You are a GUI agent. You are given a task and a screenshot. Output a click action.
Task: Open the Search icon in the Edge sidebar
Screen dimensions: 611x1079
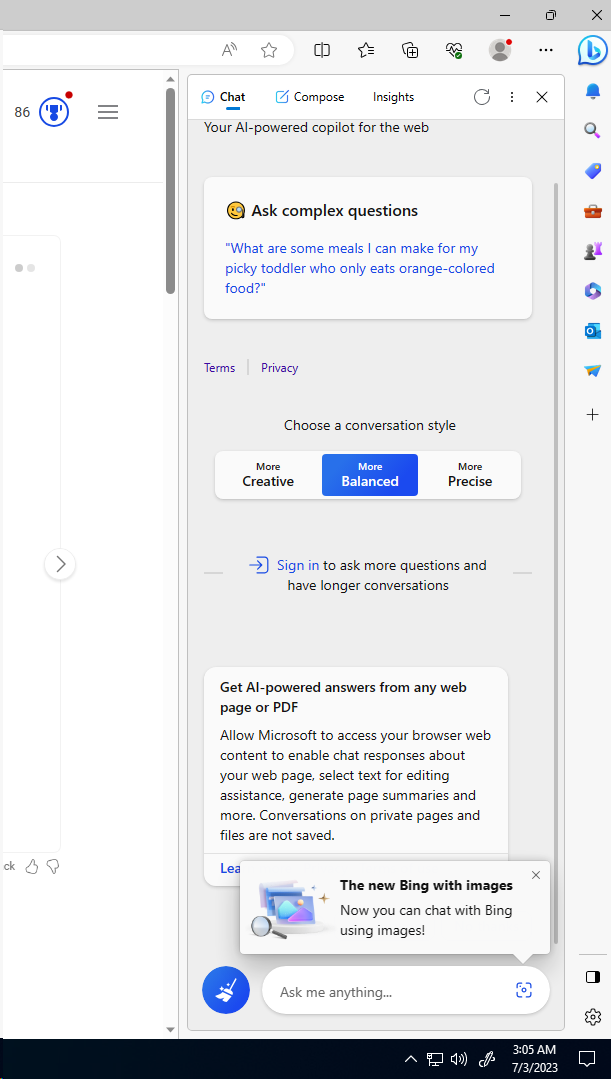[x=592, y=130]
